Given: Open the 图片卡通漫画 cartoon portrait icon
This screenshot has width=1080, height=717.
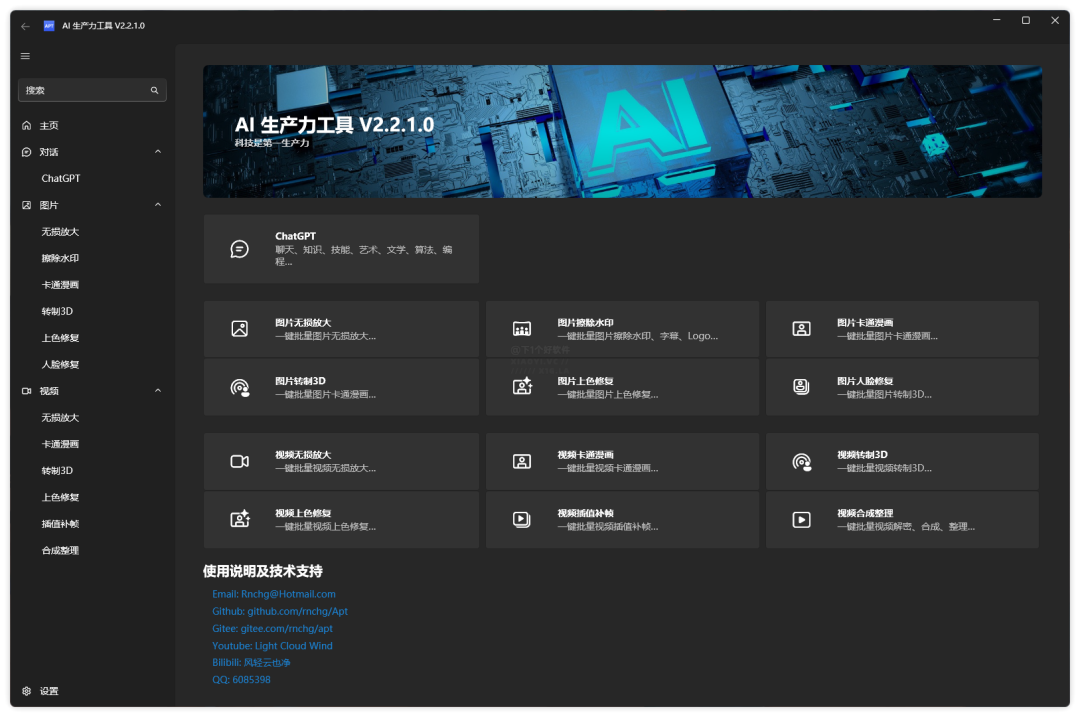Looking at the screenshot, I should point(801,328).
